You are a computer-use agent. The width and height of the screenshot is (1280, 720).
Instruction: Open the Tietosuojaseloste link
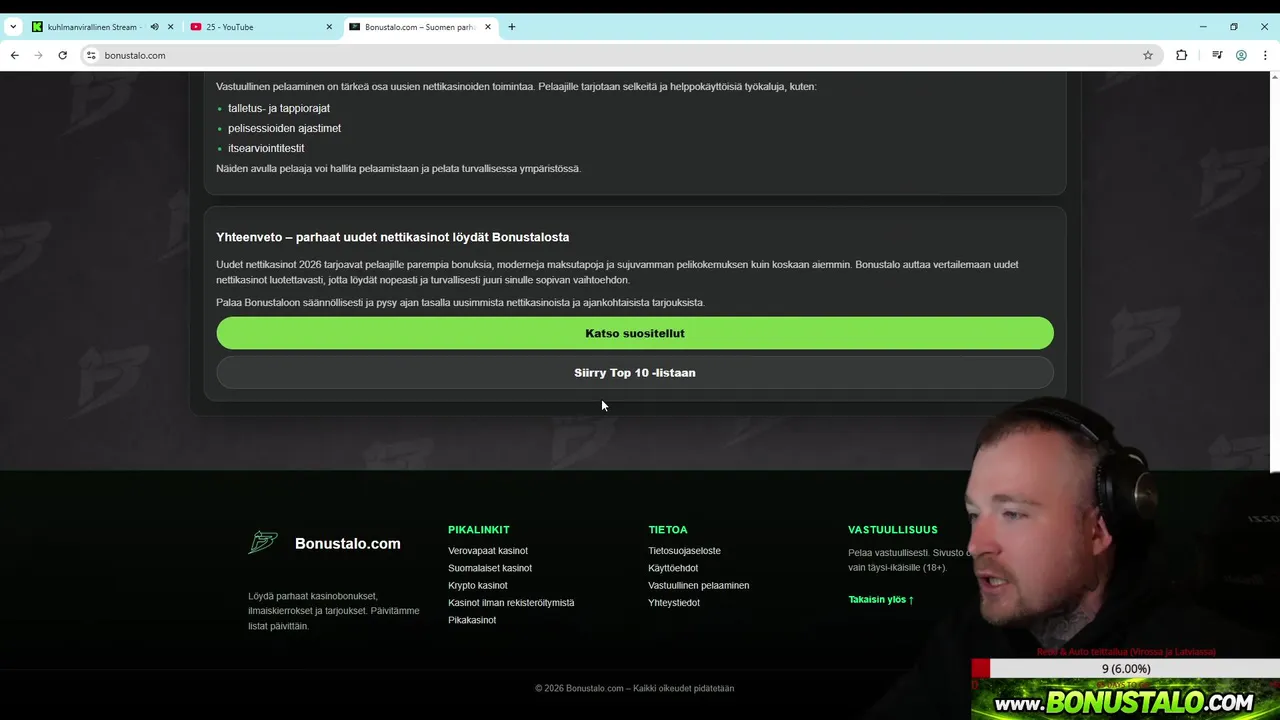[684, 551]
